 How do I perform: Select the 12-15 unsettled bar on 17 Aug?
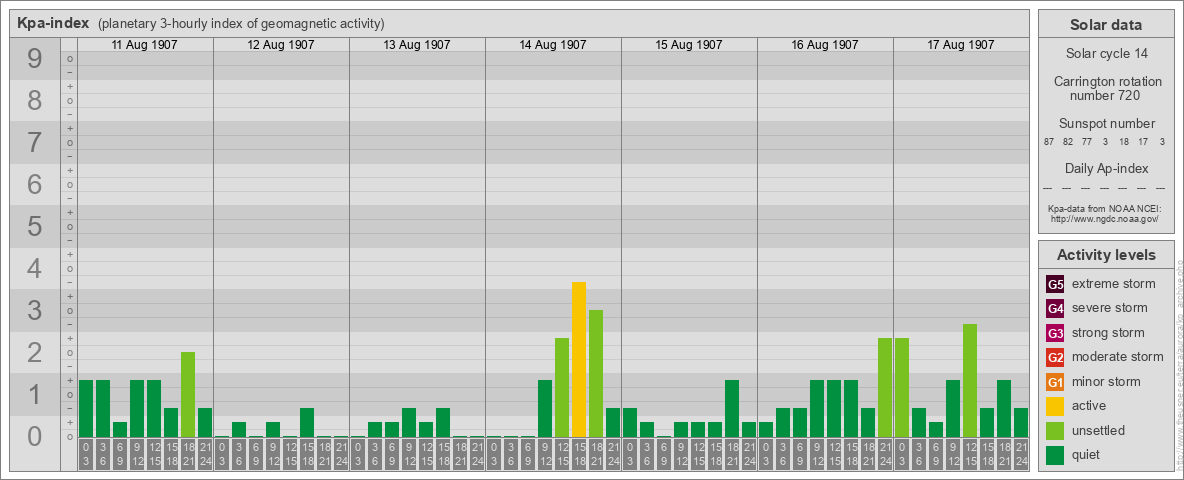[x=970, y=380]
